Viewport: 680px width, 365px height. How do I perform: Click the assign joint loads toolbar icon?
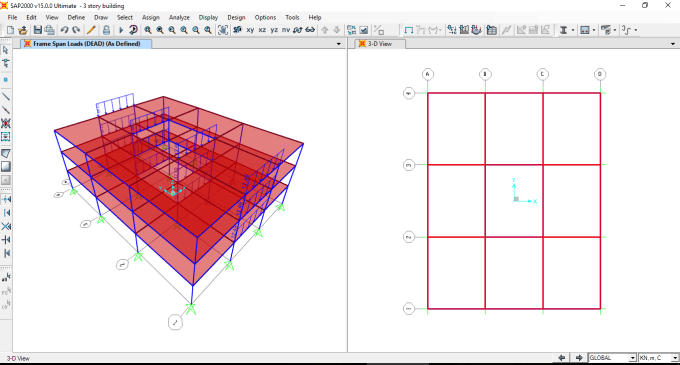click(452, 30)
